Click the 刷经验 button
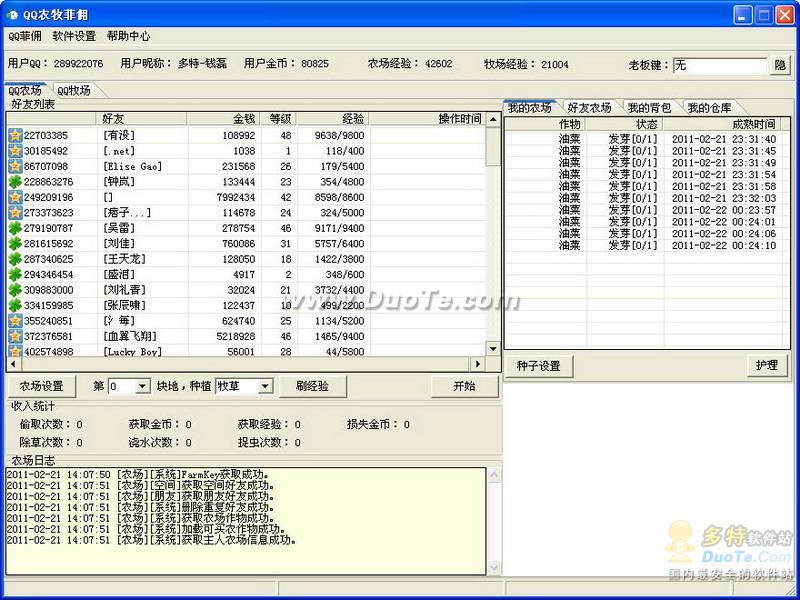800x600 pixels. [x=313, y=386]
